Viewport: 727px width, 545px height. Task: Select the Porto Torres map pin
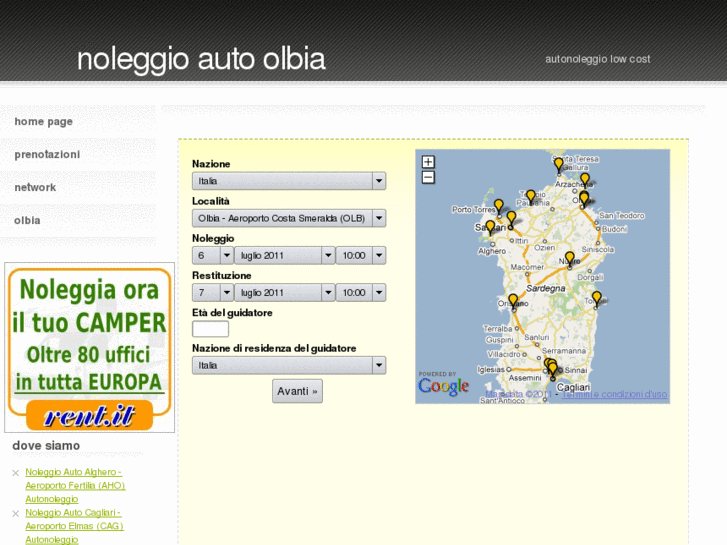pyautogui.click(x=497, y=206)
